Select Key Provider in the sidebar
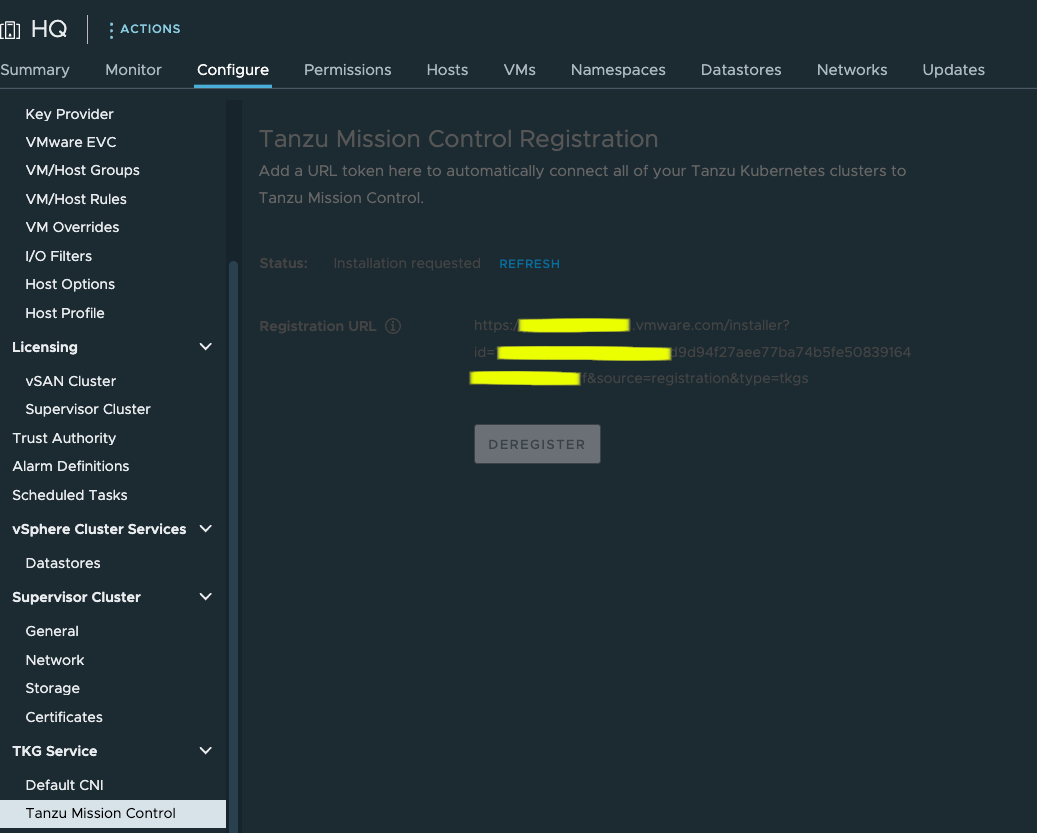The image size is (1037, 833). pyautogui.click(x=69, y=114)
